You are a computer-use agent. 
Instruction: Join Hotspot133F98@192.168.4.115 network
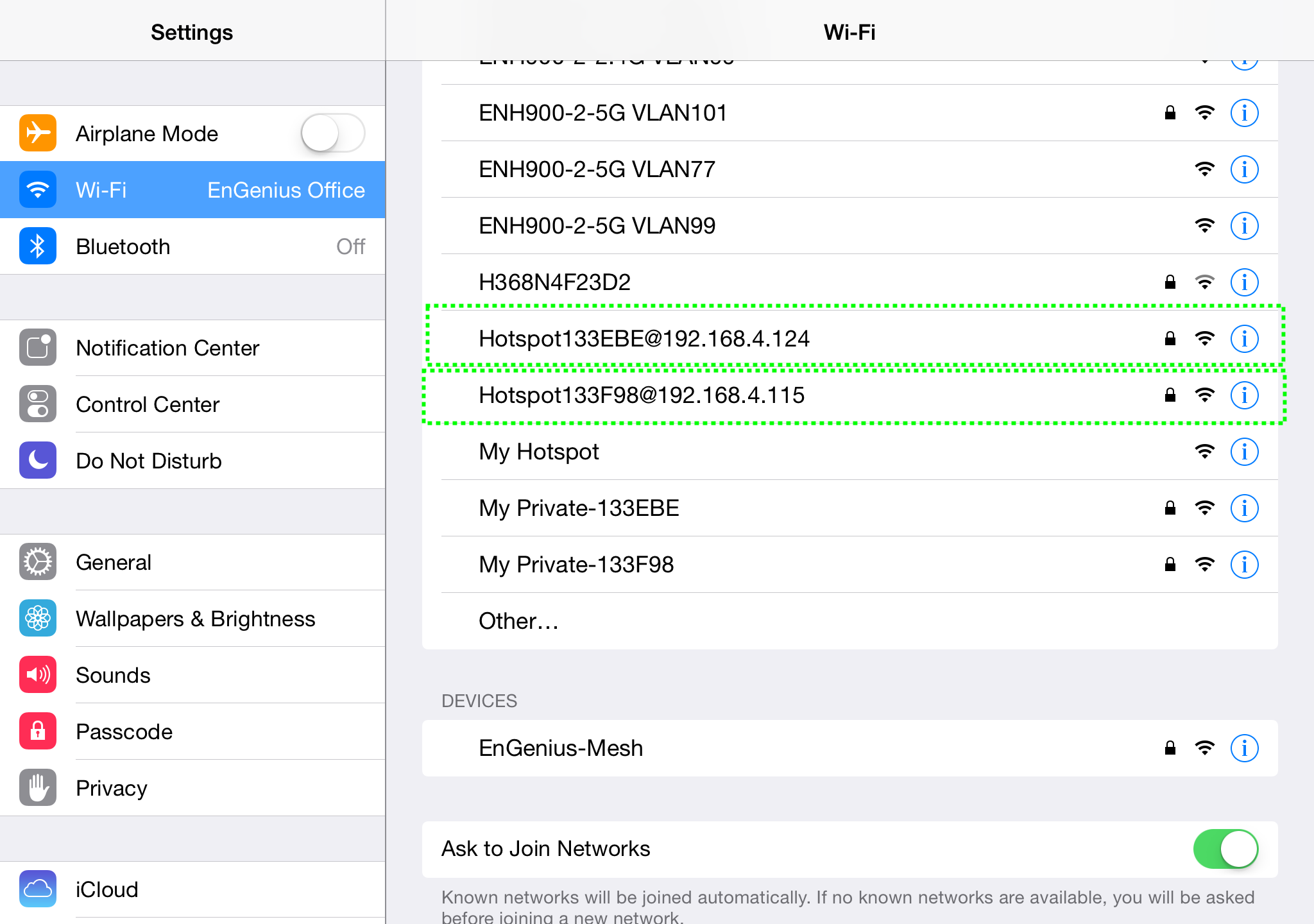tap(850, 395)
